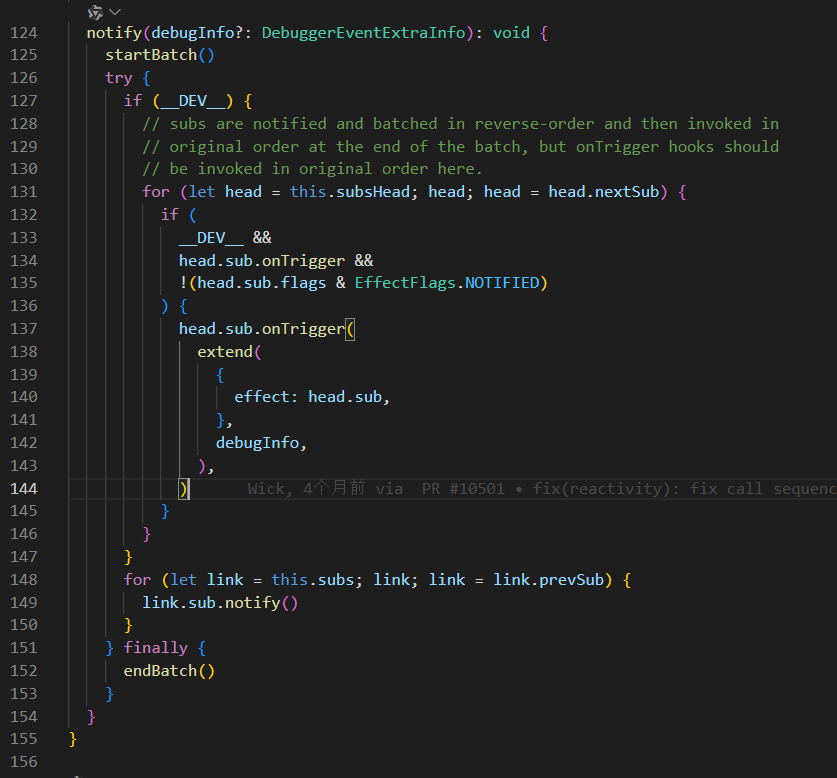Click the NOTIFIED enum member

click(x=502, y=283)
